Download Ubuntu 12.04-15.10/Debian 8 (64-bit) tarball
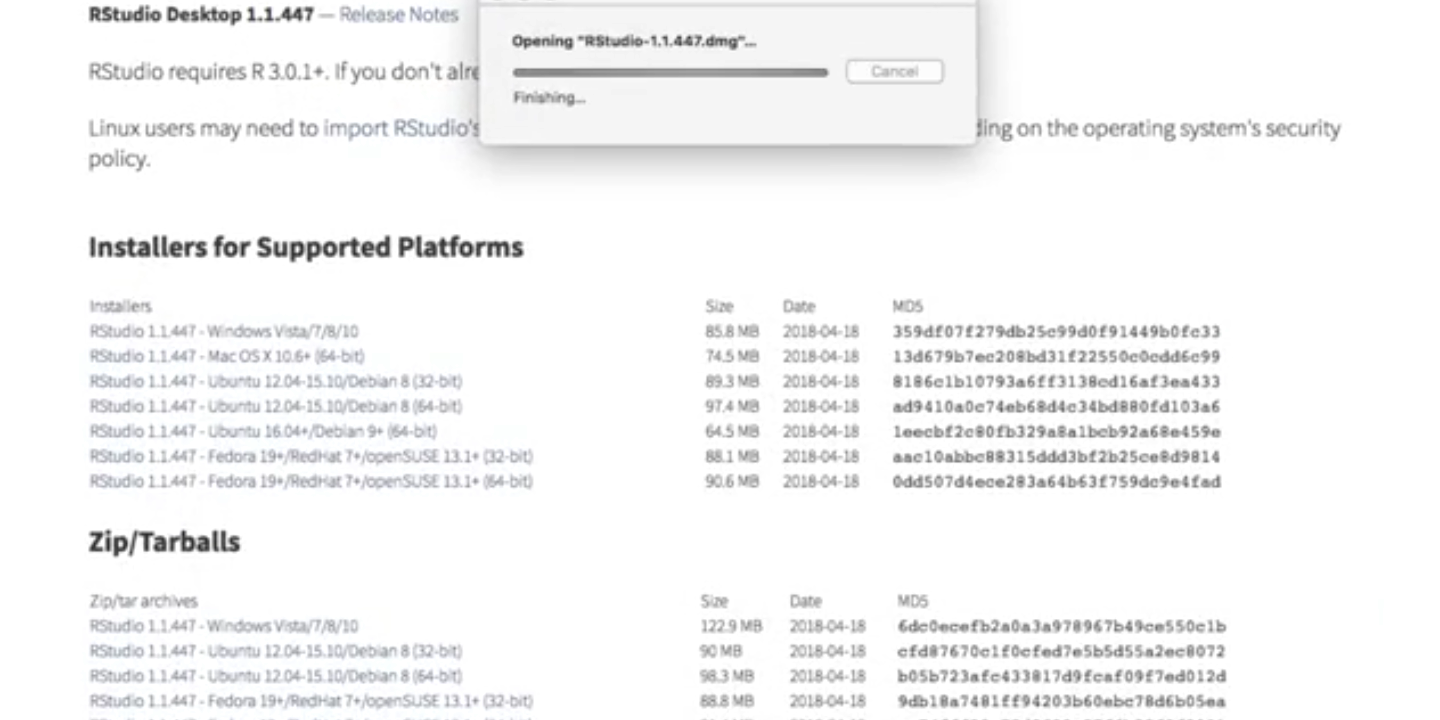The image size is (1440, 720). pos(276,676)
